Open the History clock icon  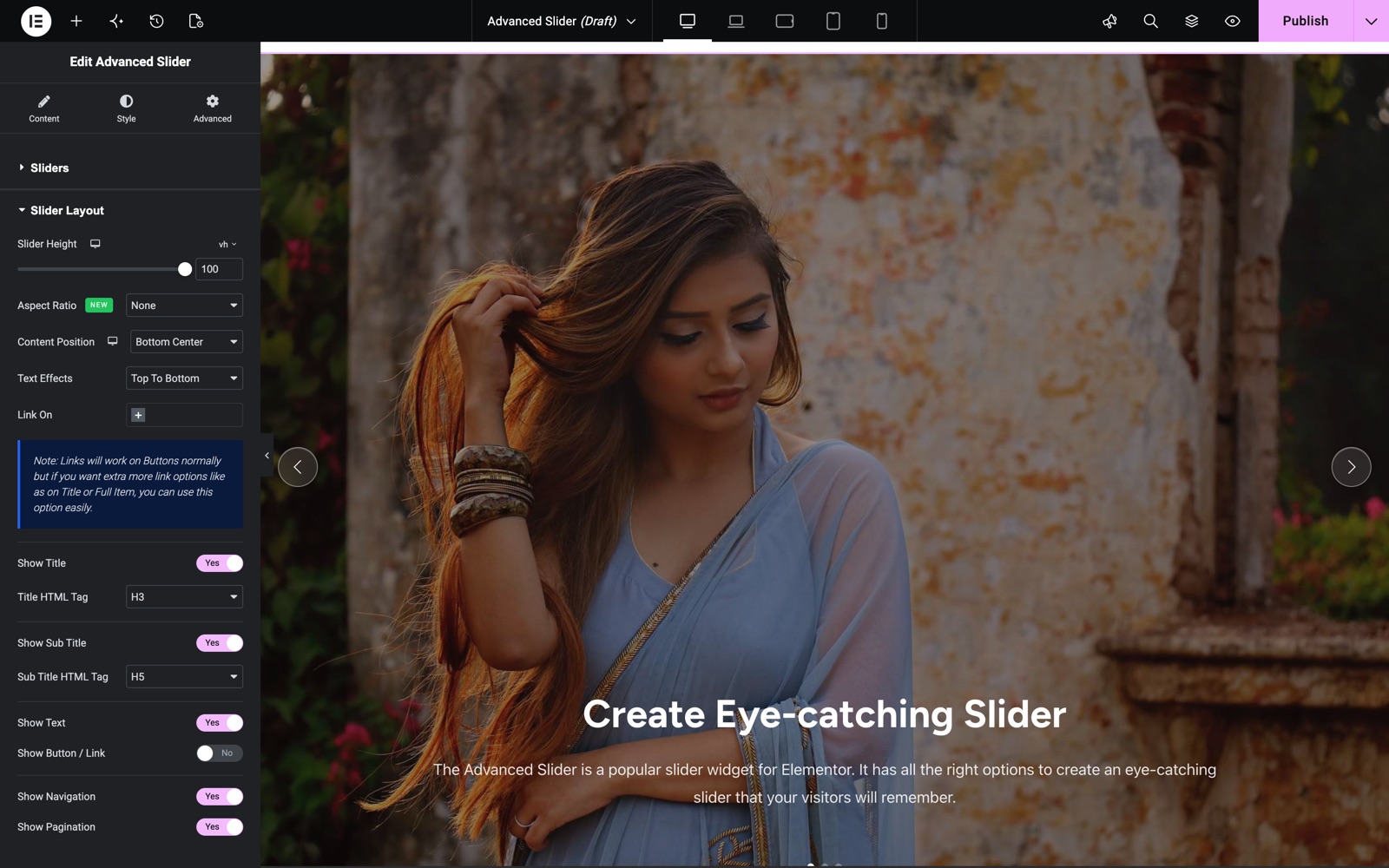click(156, 21)
